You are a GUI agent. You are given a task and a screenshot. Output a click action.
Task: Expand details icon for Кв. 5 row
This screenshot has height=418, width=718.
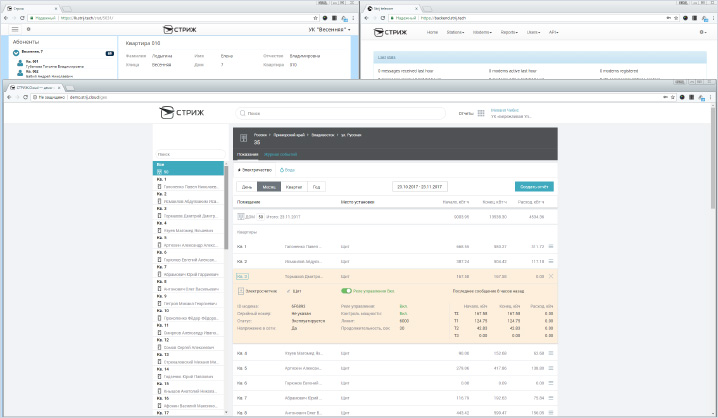[x=551, y=368]
